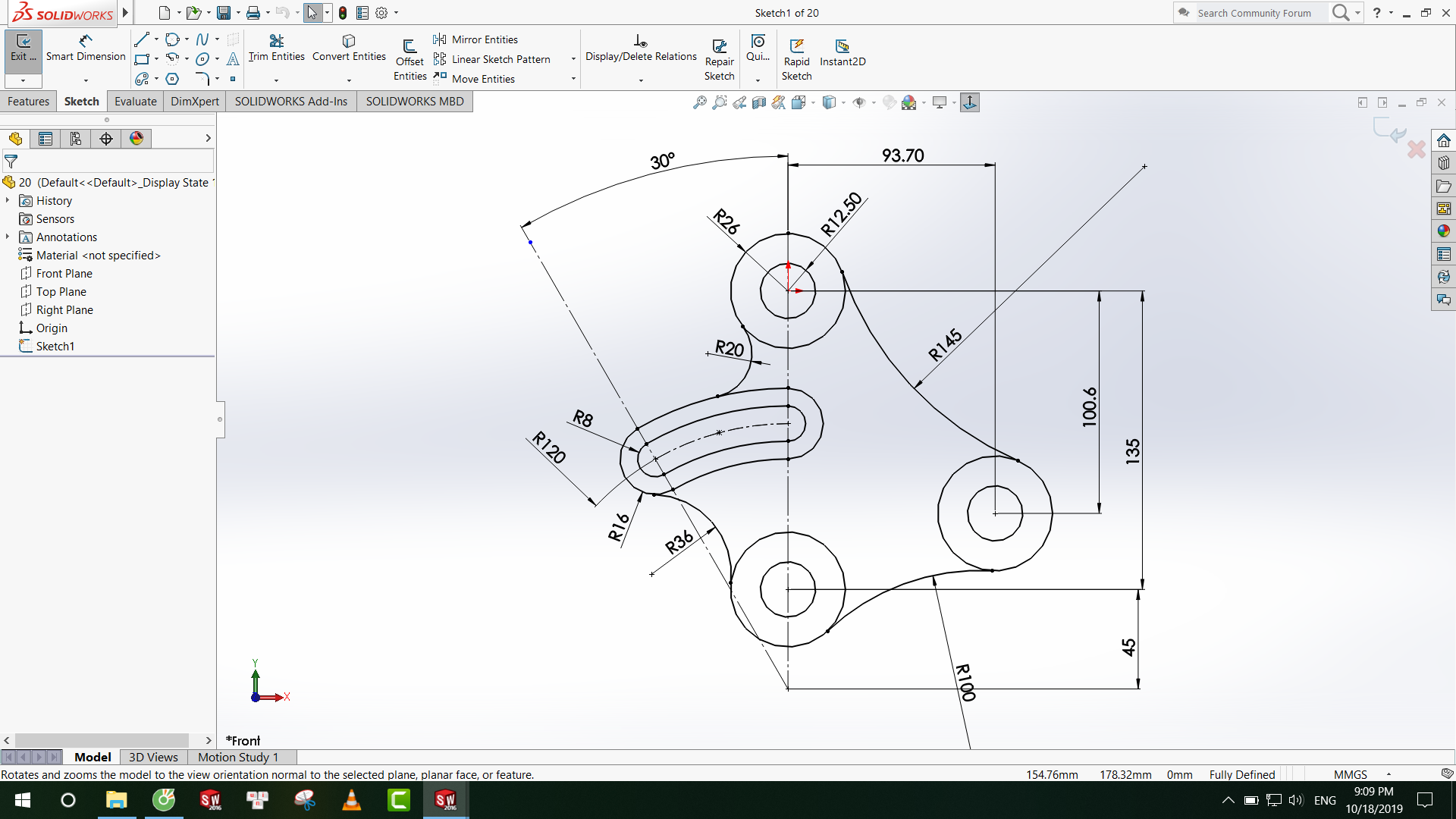This screenshot has width=1456, height=819.
Task: Select the Spline tool
Action: pos(202,39)
